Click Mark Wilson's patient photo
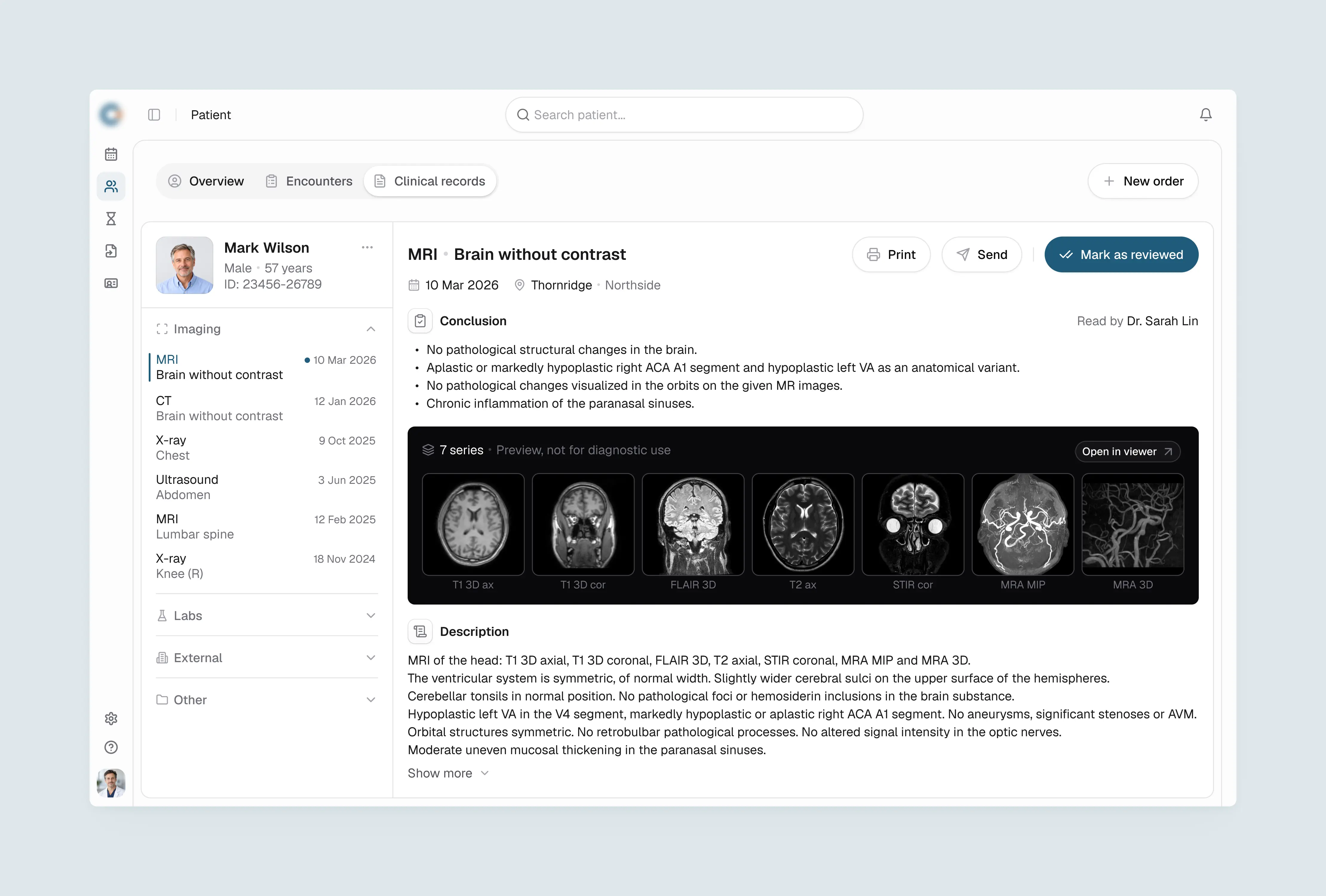 point(184,266)
